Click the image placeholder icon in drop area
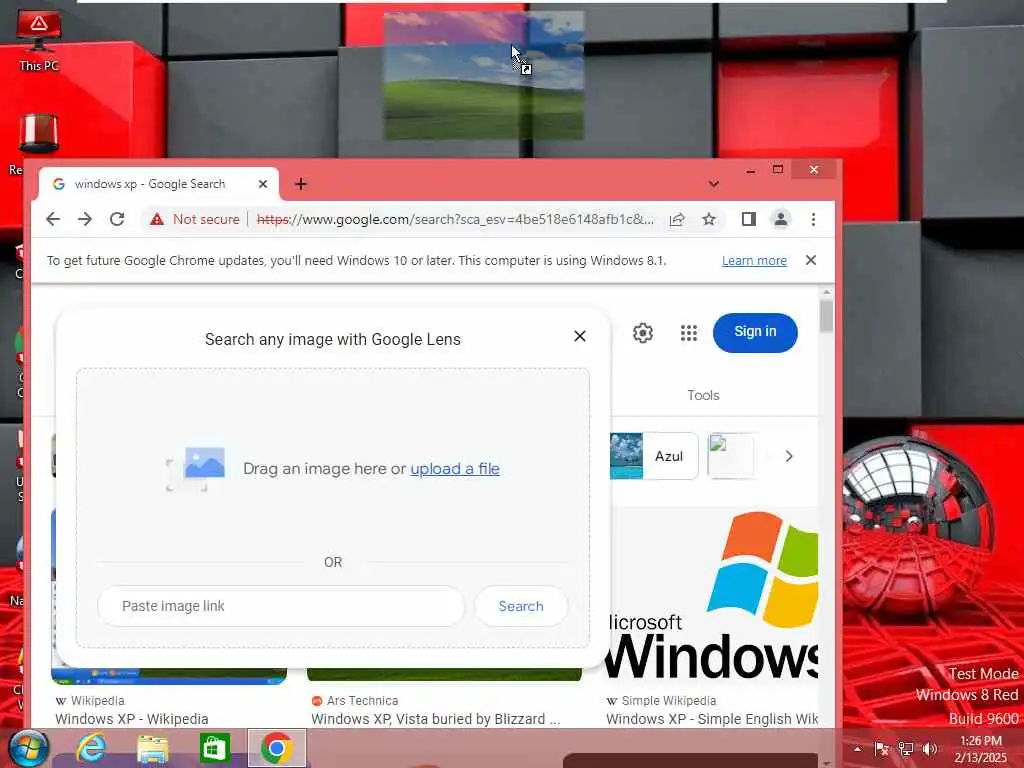This screenshot has width=1024, height=768. [196, 468]
